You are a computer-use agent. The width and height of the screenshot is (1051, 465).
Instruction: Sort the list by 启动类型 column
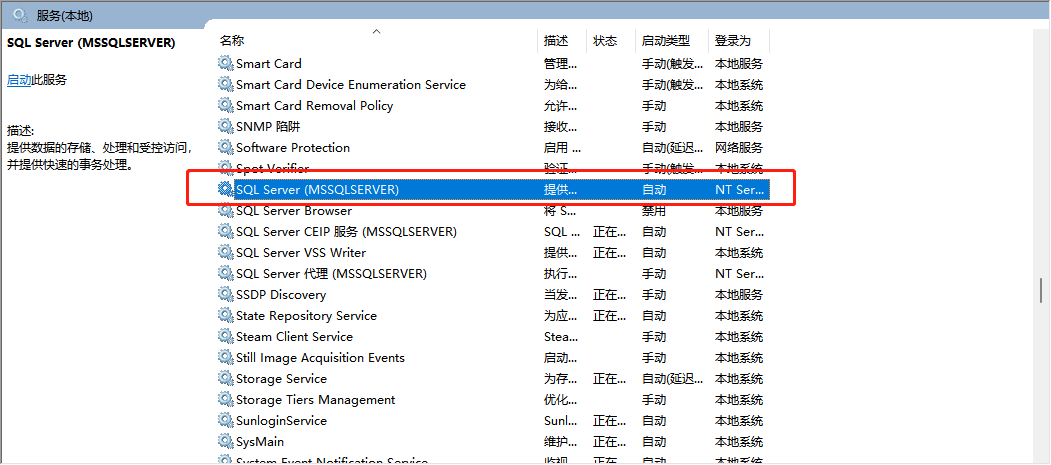tap(665, 41)
